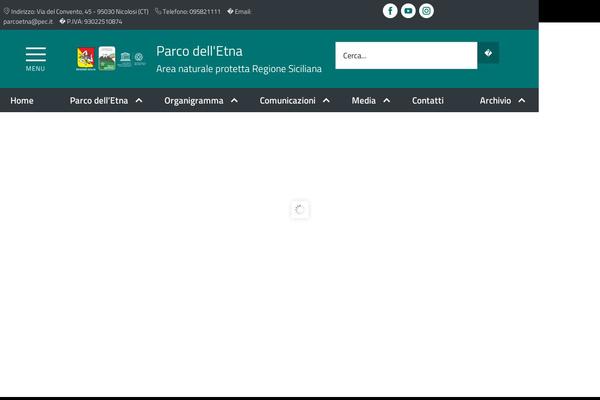Expand the chevron next to Parco dell'Etna
The height and width of the screenshot is (400, 600).
click(139, 100)
